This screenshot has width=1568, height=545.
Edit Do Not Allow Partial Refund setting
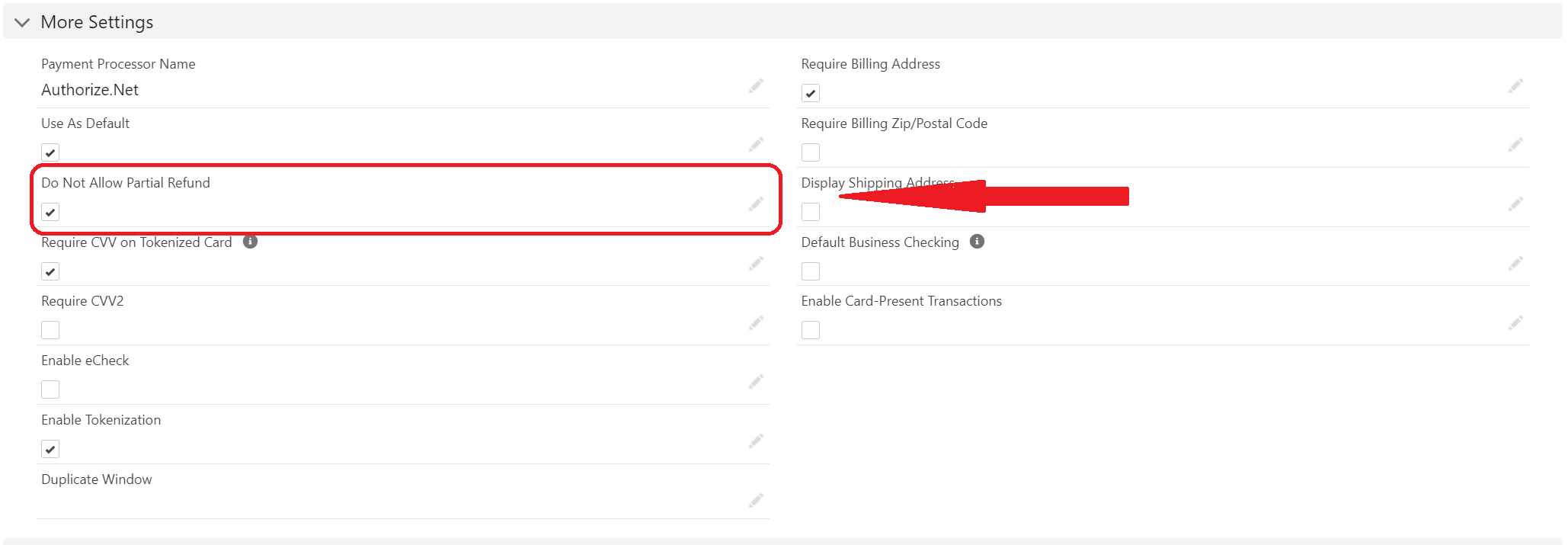pyautogui.click(x=756, y=204)
